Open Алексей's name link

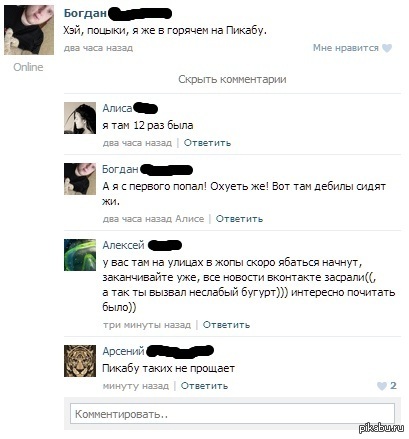coord(123,245)
